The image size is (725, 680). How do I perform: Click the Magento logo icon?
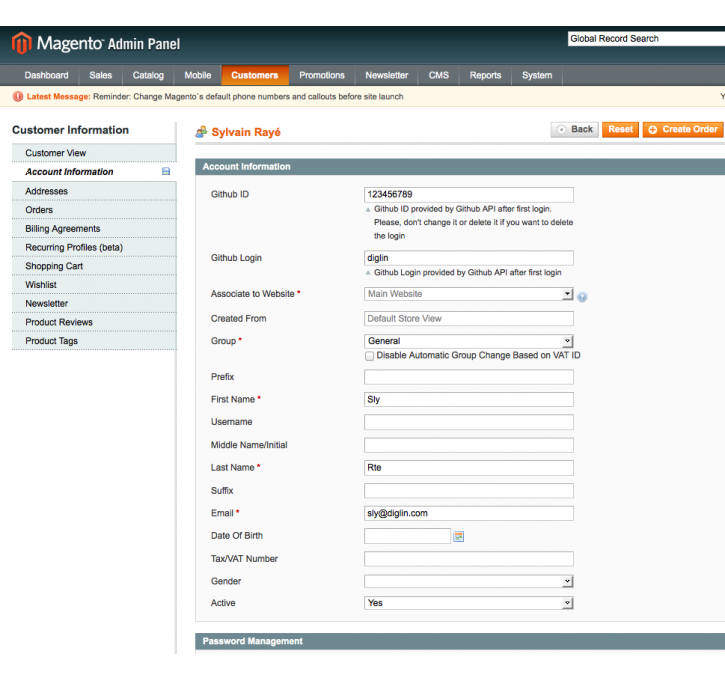click(21, 43)
